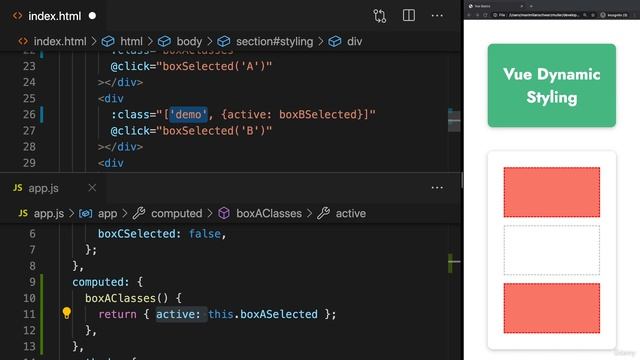Click the <div tag on line 25
The height and width of the screenshot is (360, 640).
[111, 99]
